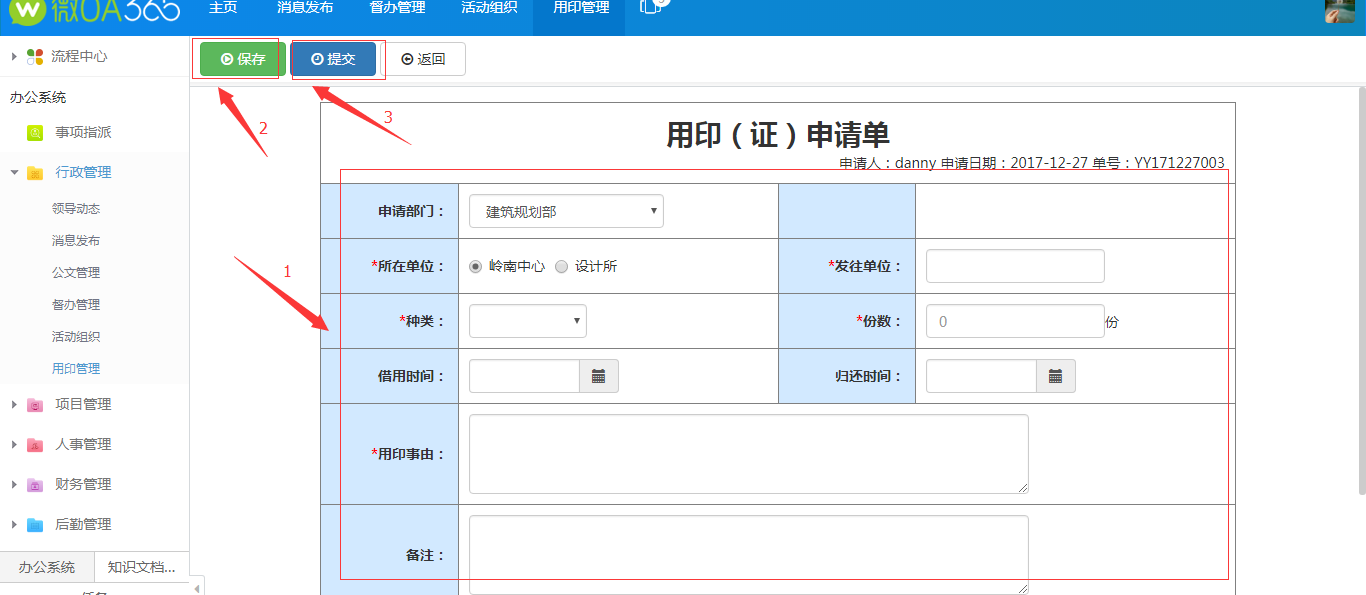
Task: Click the 流程中心 colored dots icon
Action: point(35,57)
